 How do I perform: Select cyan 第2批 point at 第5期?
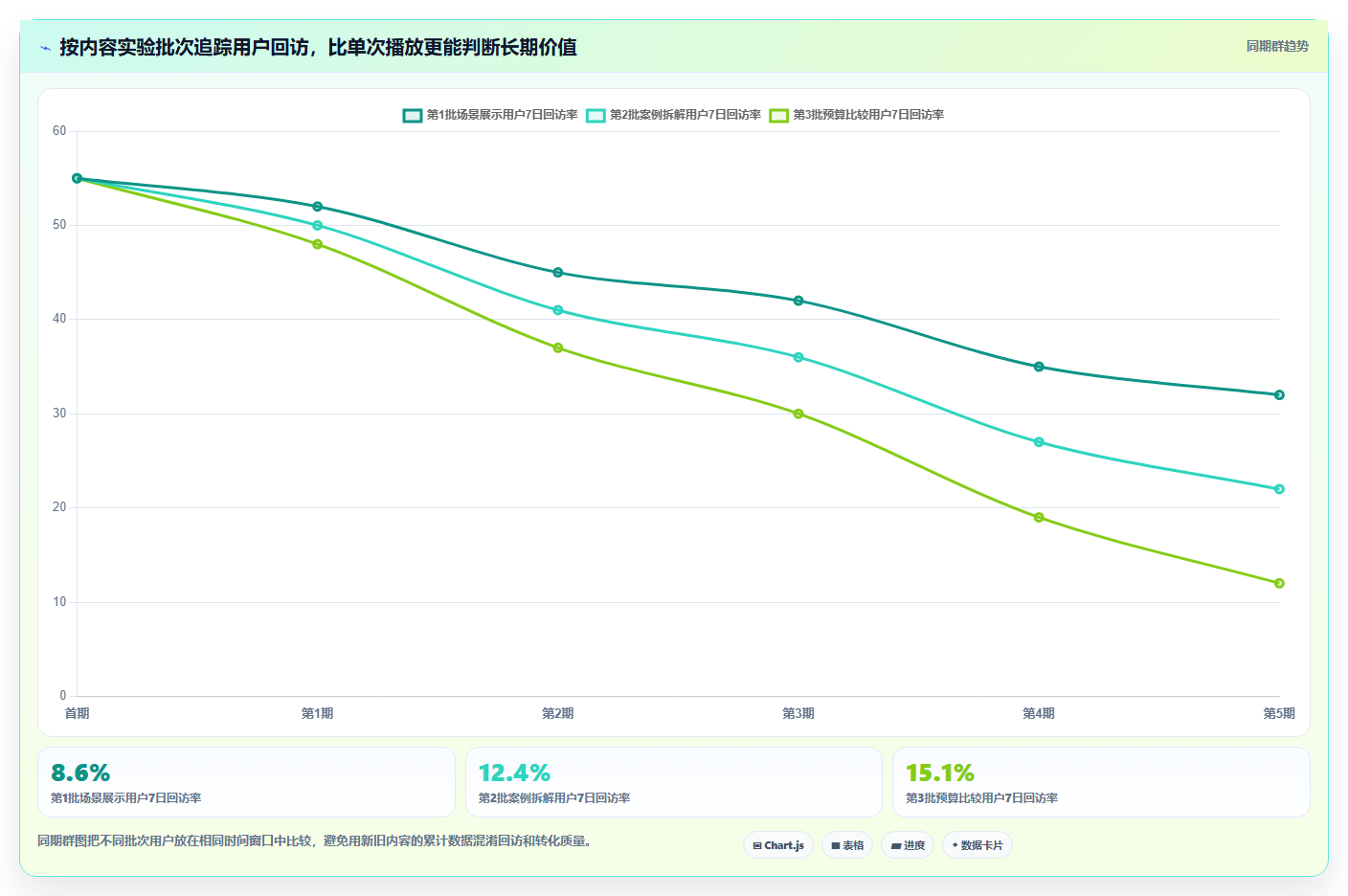(x=1279, y=489)
